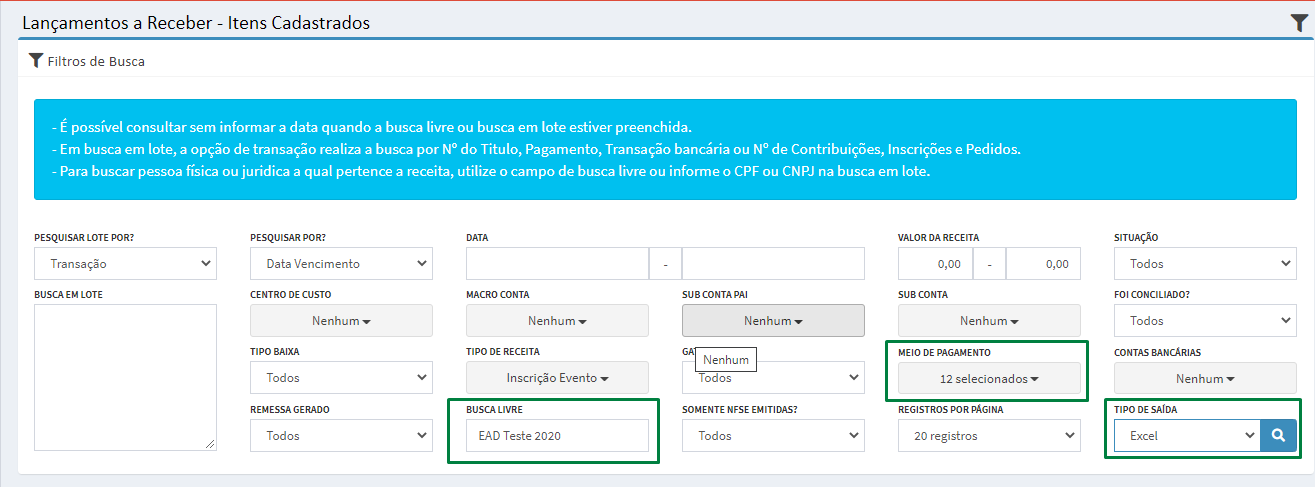Expand the Situação dropdown

pos(1205,264)
